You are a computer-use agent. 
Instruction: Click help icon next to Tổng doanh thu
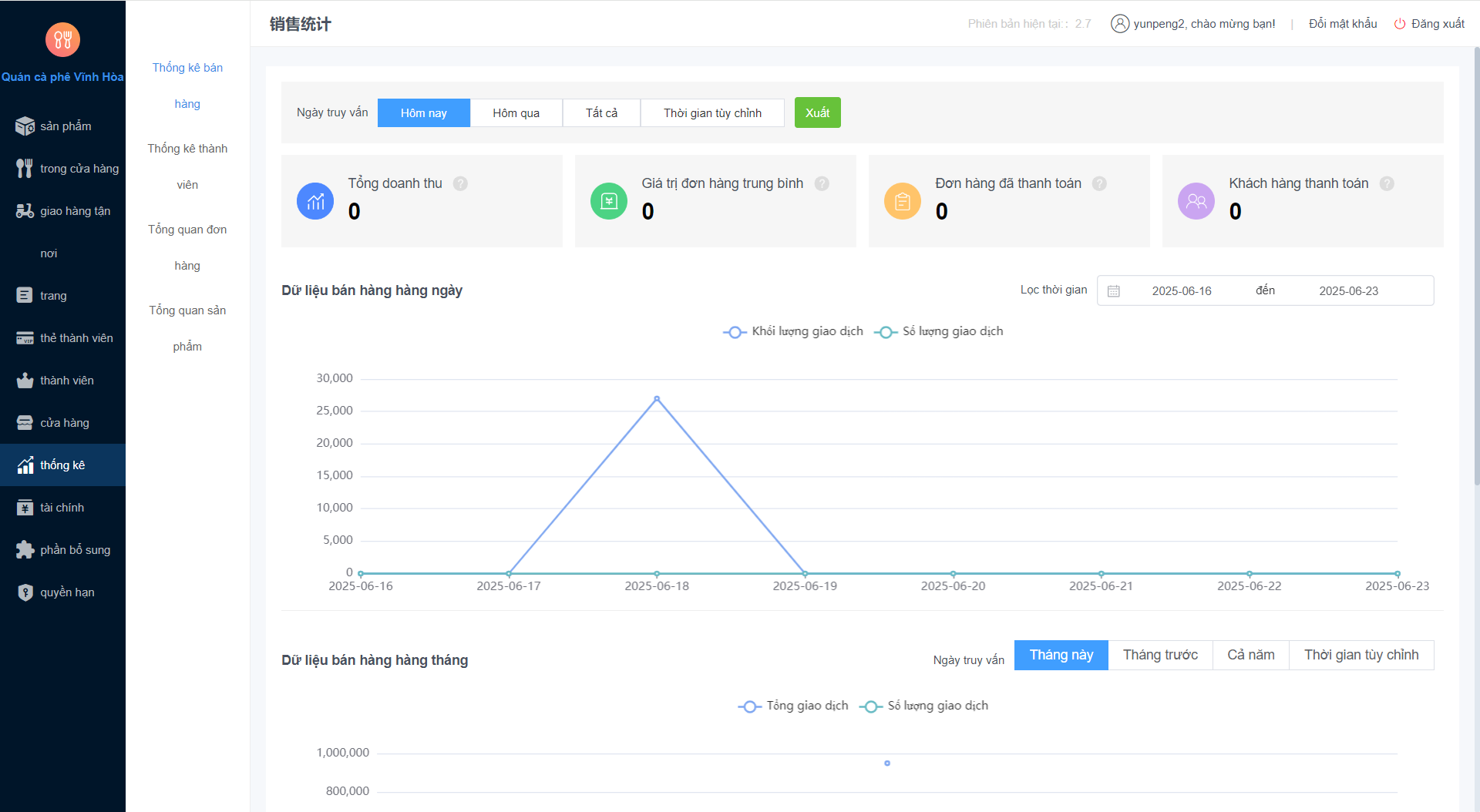(460, 183)
